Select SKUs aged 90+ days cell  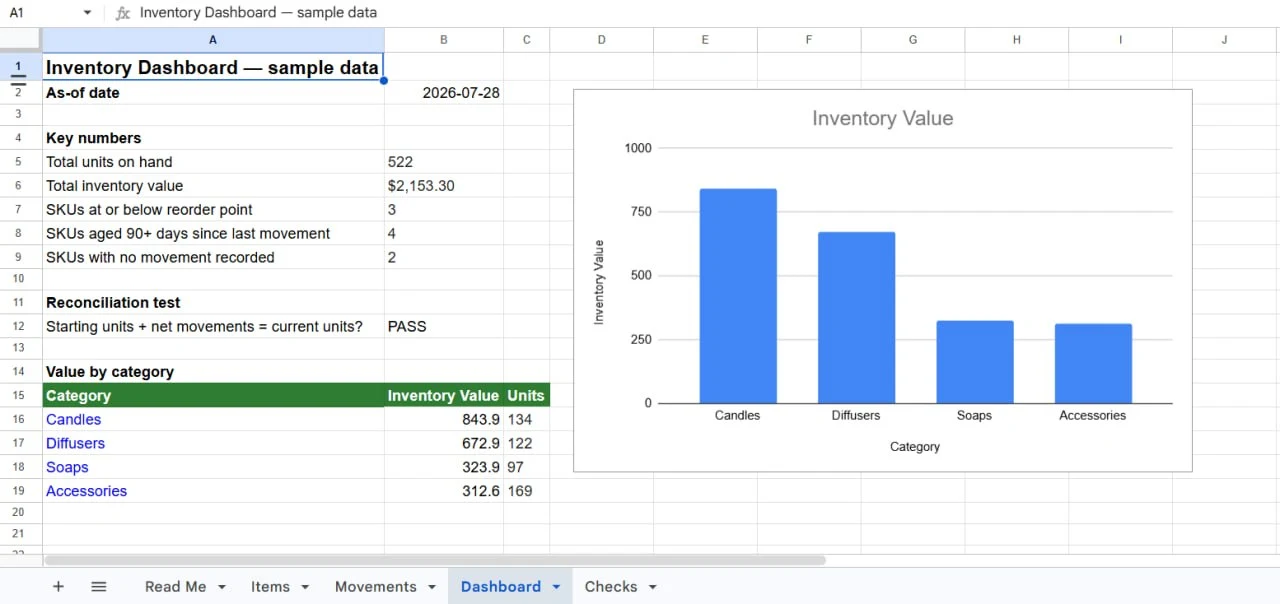point(213,234)
